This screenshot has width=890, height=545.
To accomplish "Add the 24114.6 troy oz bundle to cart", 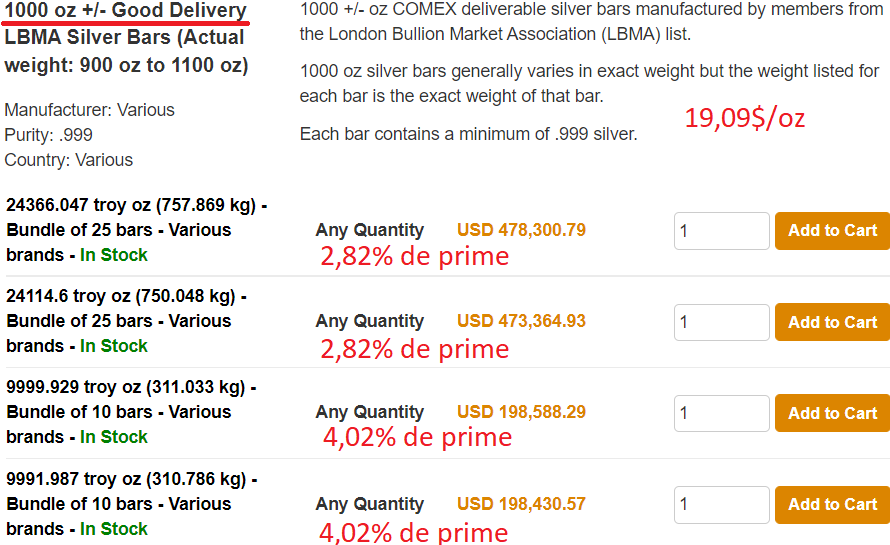I will [x=831, y=322].
